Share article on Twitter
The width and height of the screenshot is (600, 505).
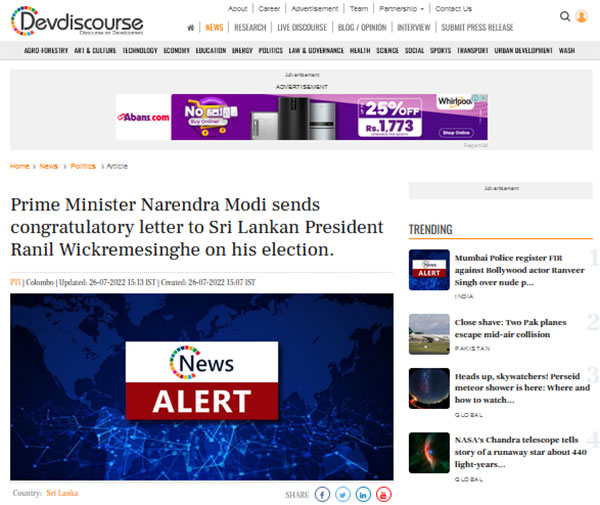[x=342, y=495]
